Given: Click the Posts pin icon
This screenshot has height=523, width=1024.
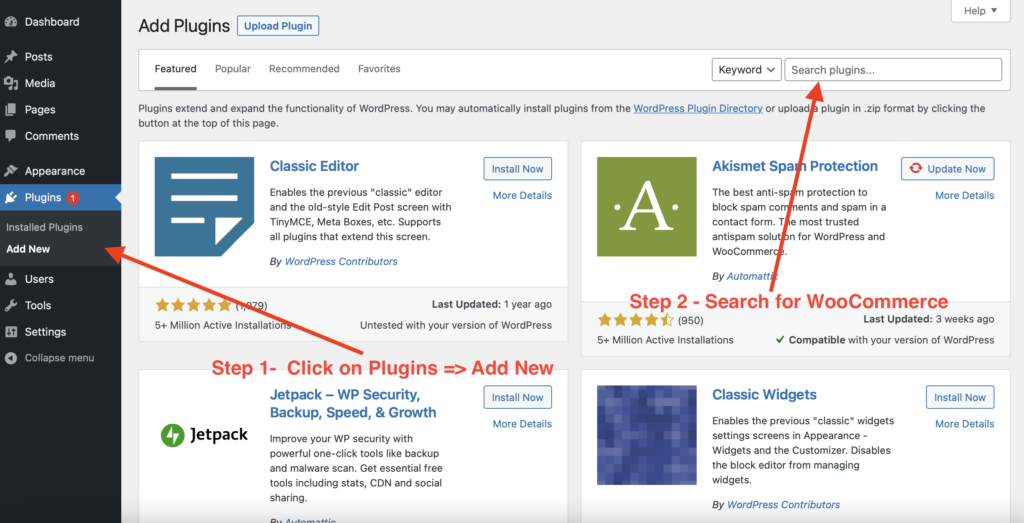Looking at the screenshot, I should click(11, 57).
